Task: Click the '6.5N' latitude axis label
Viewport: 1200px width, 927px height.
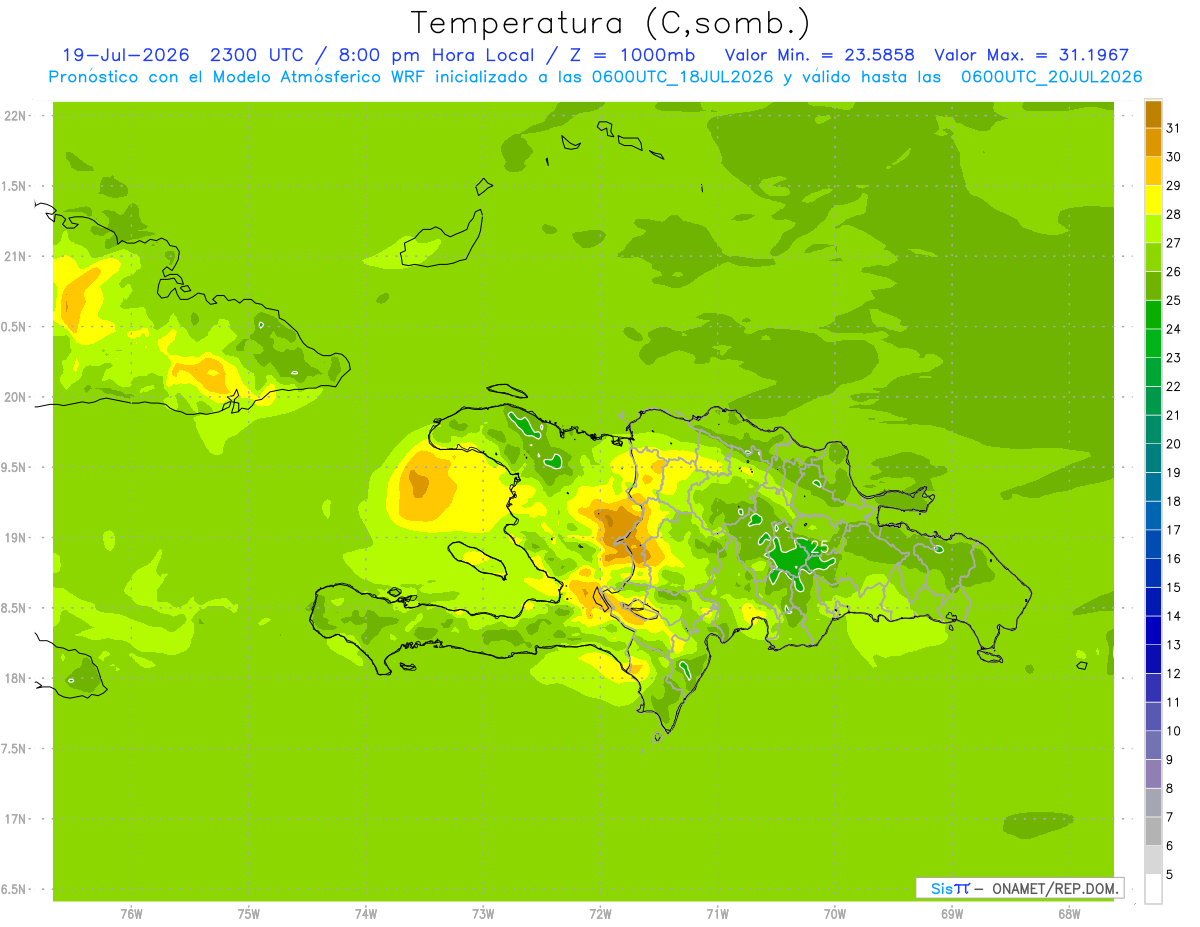Action: pyautogui.click(x=15, y=889)
